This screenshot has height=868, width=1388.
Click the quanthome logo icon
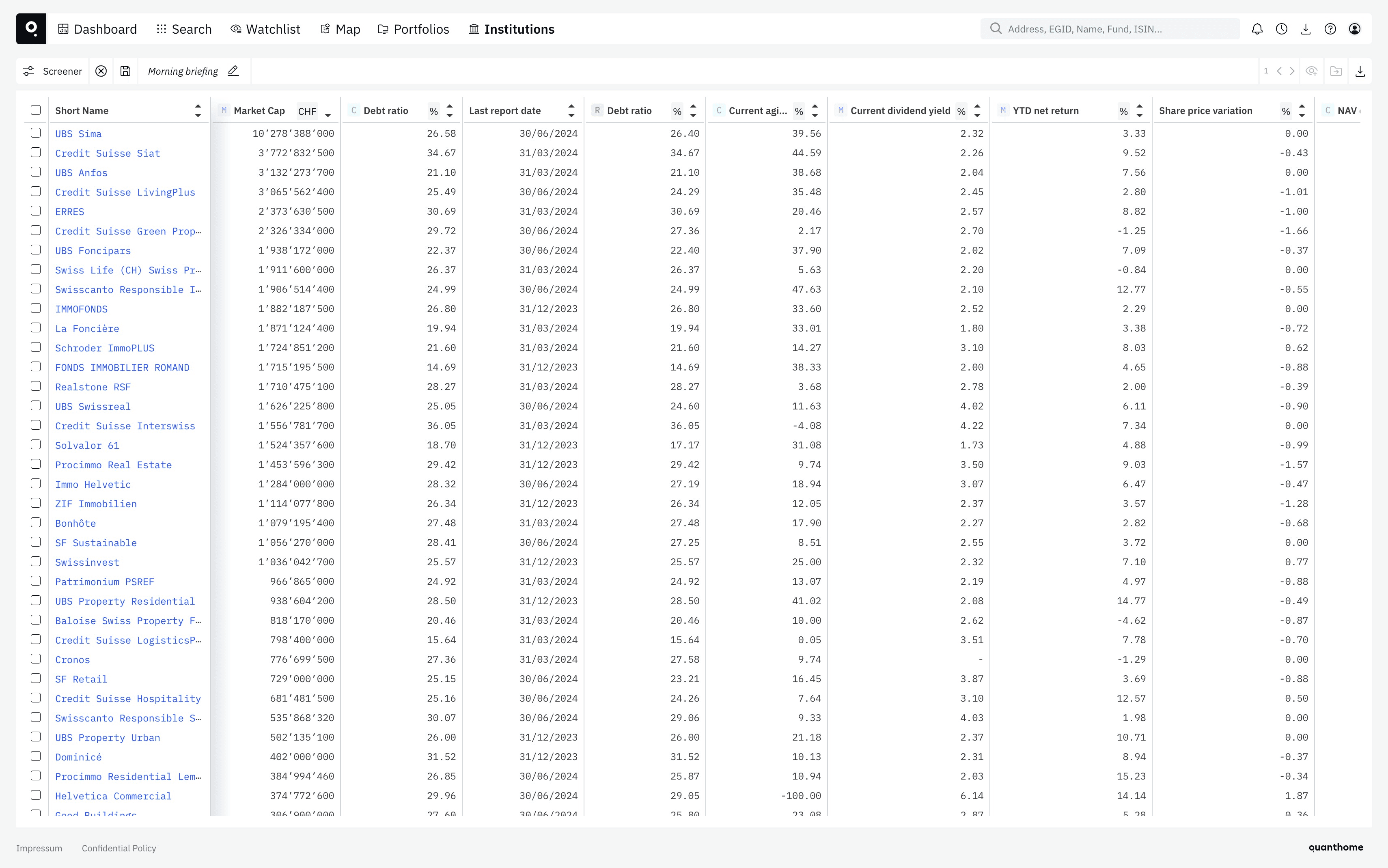click(31, 29)
